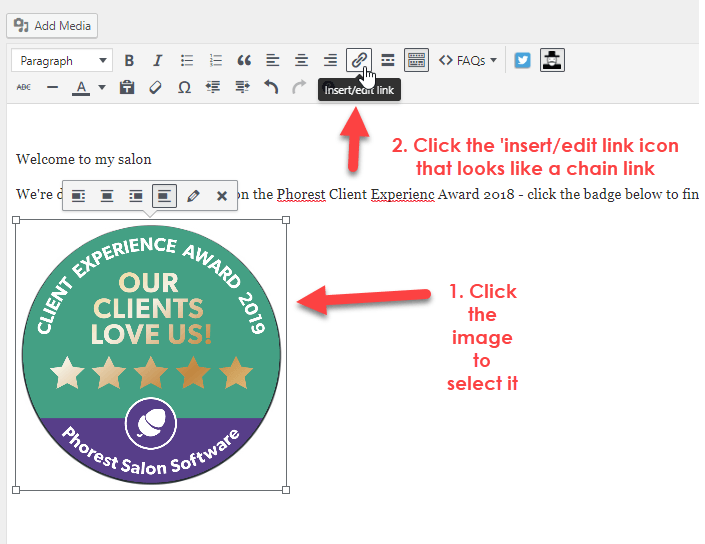
Task: Align text left in main toolbar
Action: coord(272,60)
